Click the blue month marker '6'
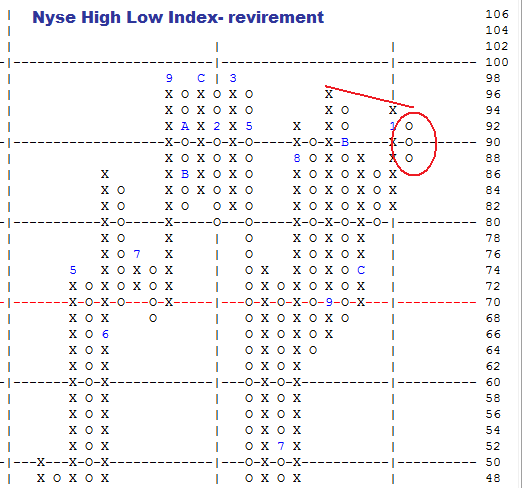Screen dimensions: 531x488 coord(105,335)
